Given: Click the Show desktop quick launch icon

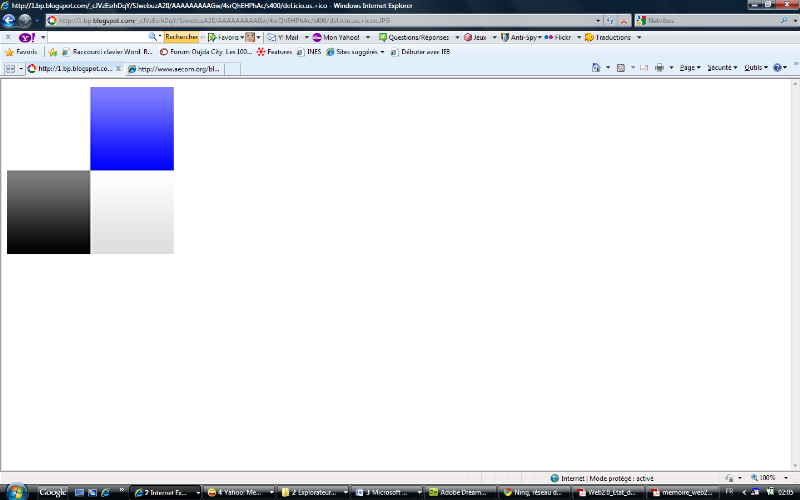Looking at the screenshot, I should (x=79, y=492).
